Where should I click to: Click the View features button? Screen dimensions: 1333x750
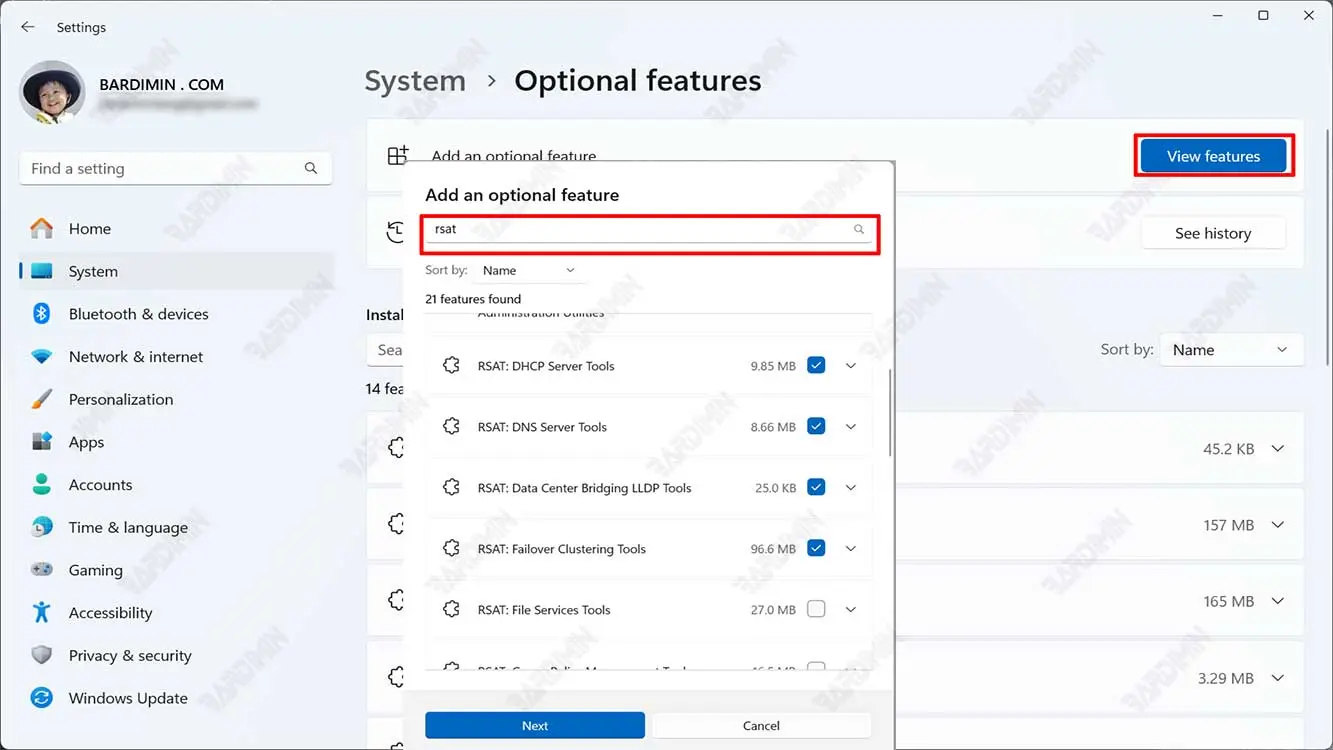pyautogui.click(x=1213, y=156)
